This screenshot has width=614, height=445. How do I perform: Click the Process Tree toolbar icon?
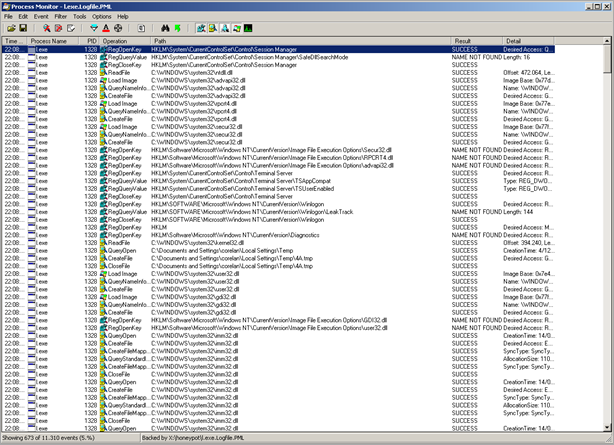coord(141,28)
